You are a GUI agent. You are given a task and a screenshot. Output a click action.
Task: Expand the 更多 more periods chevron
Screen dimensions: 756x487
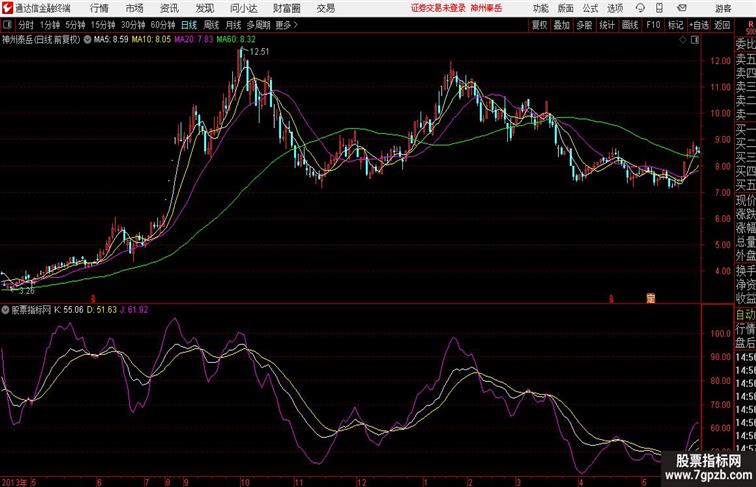click(x=286, y=25)
